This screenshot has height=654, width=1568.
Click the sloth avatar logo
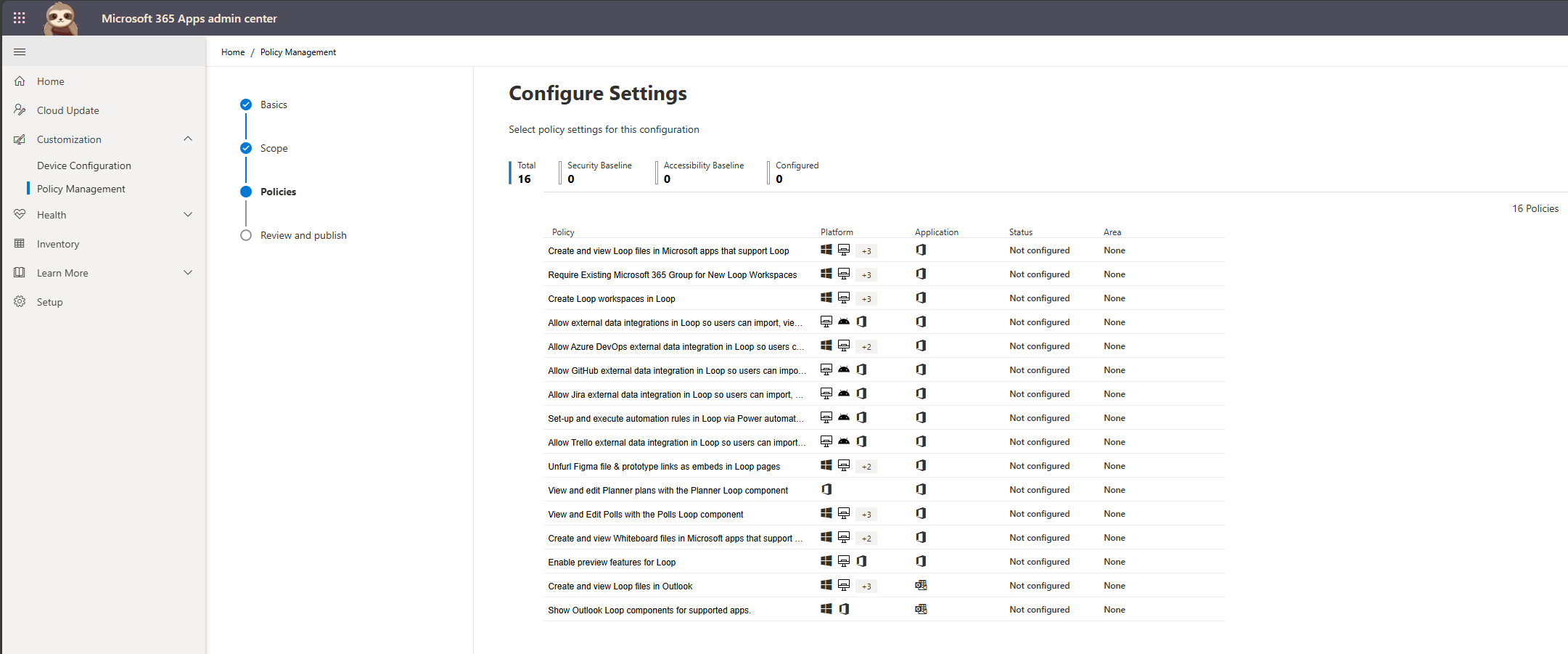[x=61, y=18]
